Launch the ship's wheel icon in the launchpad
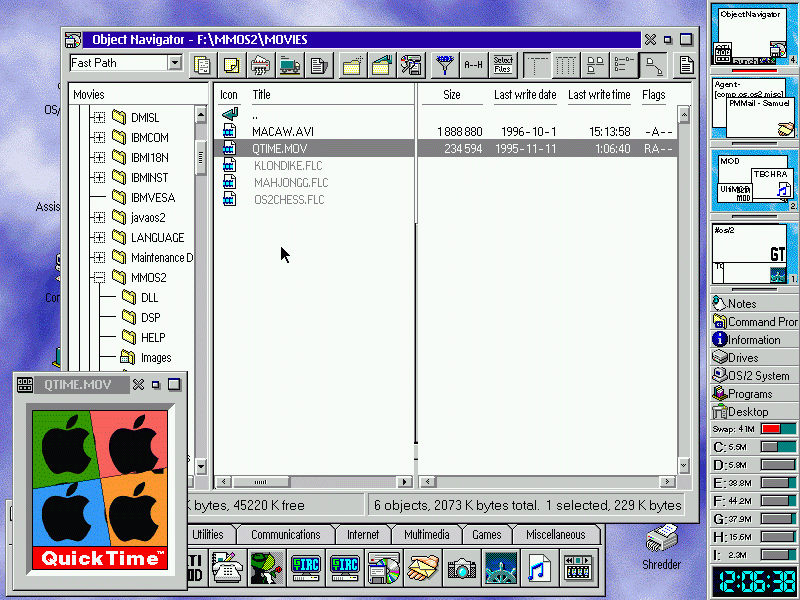The height and width of the screenshot is (600, 800). tap(500, 568)
